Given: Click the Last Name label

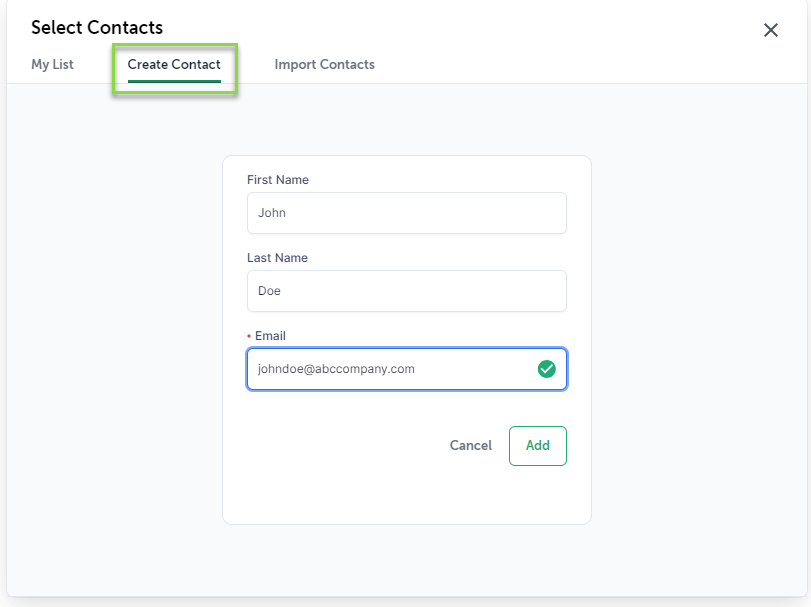Looking at the screenshot, I should (x=277, y=257).
